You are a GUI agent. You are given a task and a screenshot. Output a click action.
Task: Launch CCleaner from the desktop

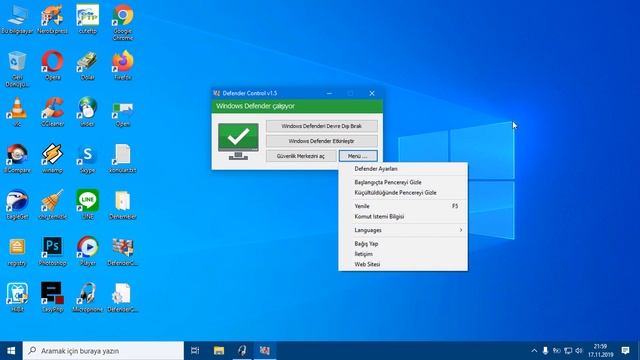coord(52,111)
